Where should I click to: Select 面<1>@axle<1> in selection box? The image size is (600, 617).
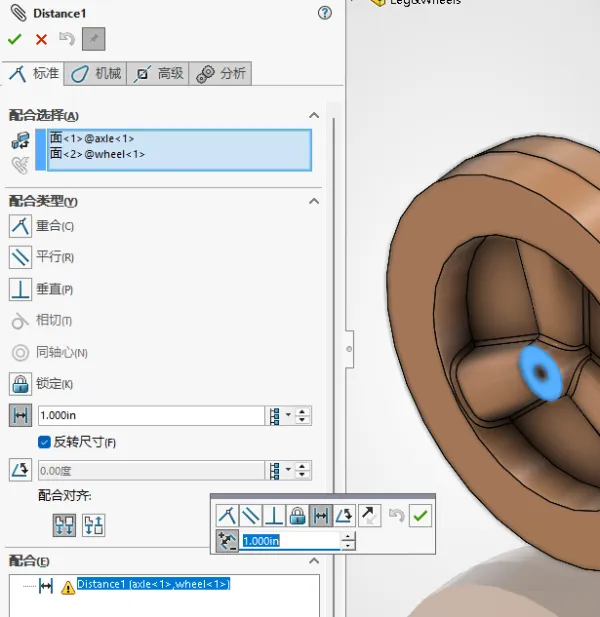click(x=92, y=139)
